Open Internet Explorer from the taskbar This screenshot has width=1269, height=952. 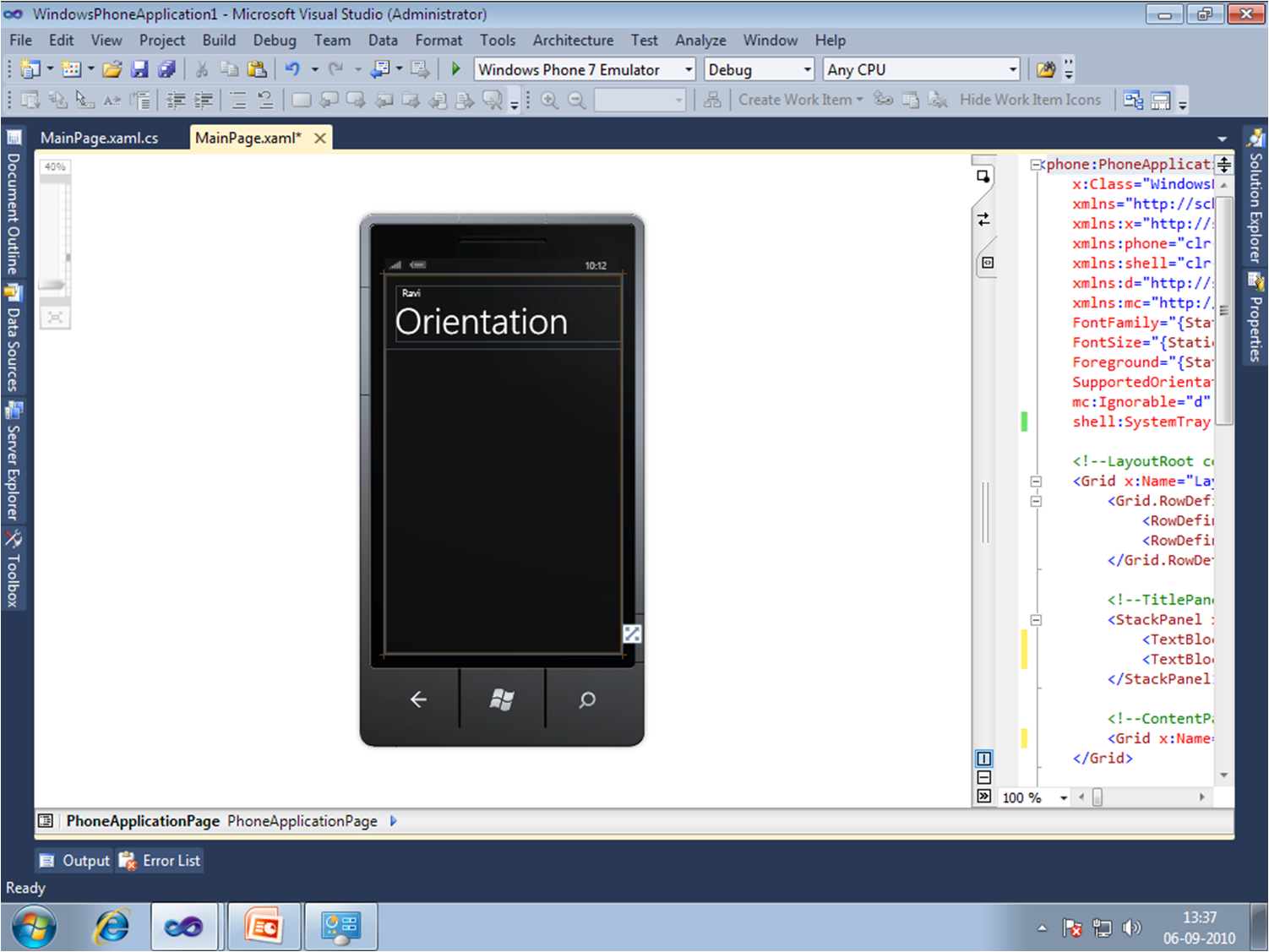tap(112, 927)
